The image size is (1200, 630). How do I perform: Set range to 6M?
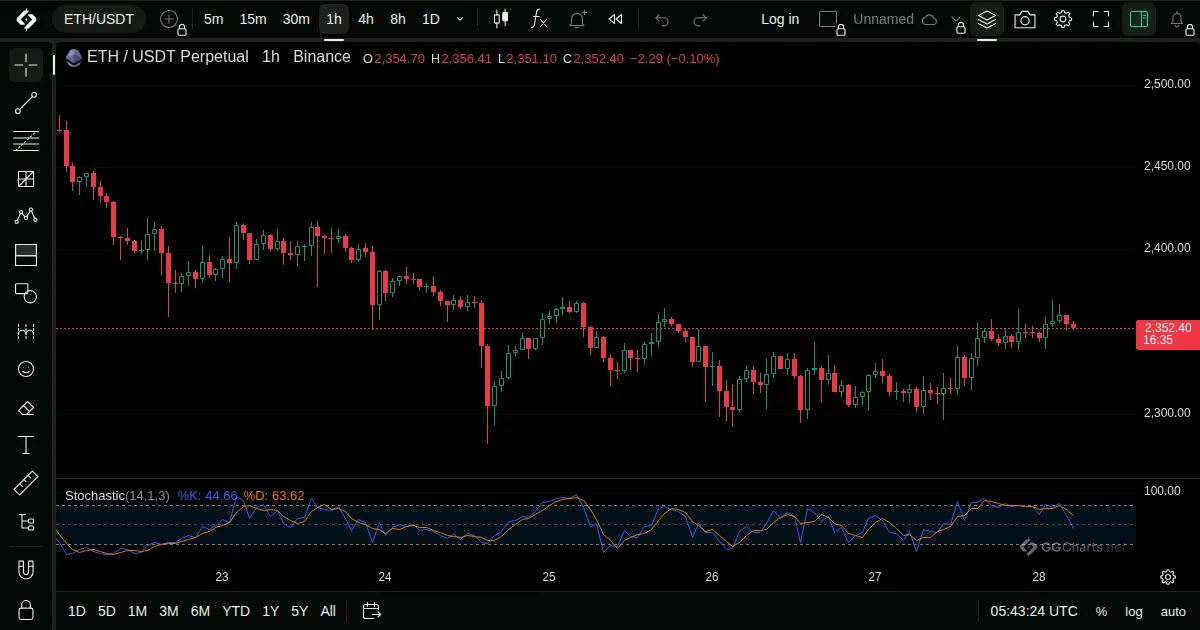200,611
